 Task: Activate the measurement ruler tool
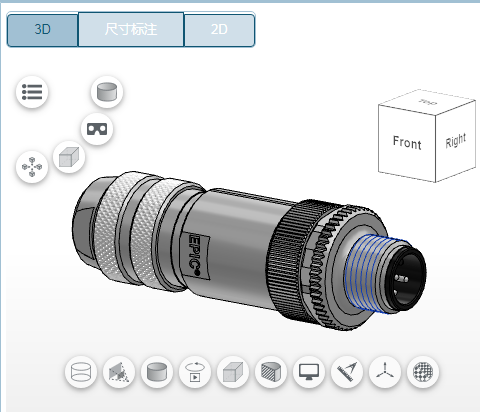pos(347,372)
